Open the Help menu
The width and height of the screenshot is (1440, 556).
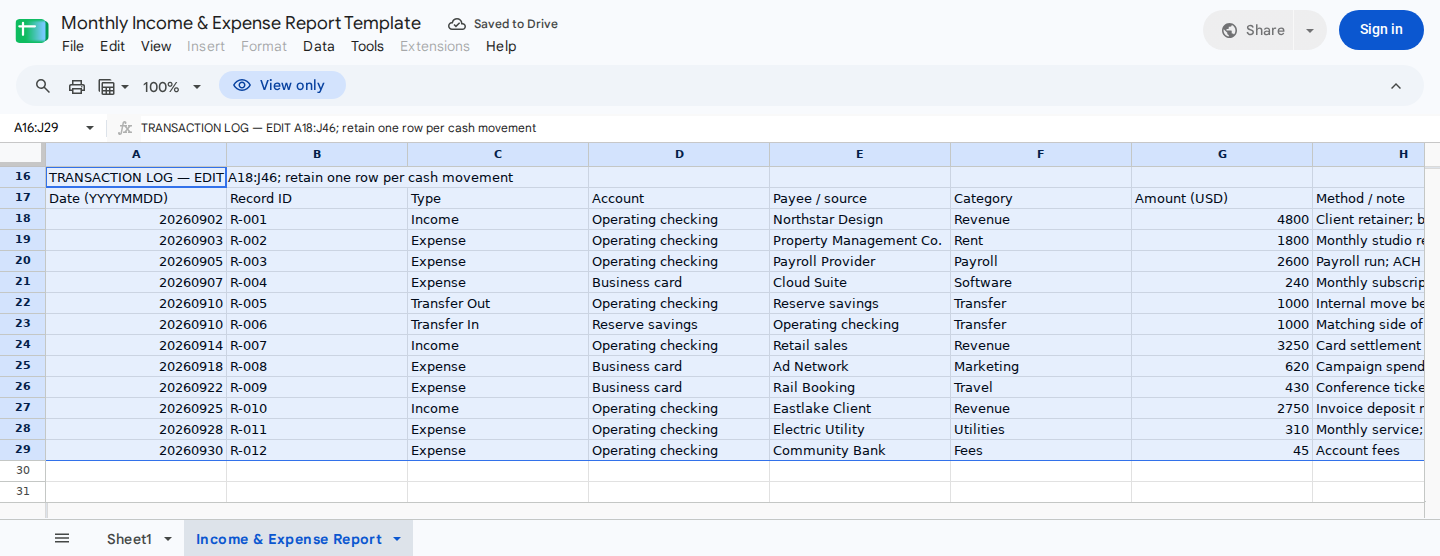click(x=501, y=46)
